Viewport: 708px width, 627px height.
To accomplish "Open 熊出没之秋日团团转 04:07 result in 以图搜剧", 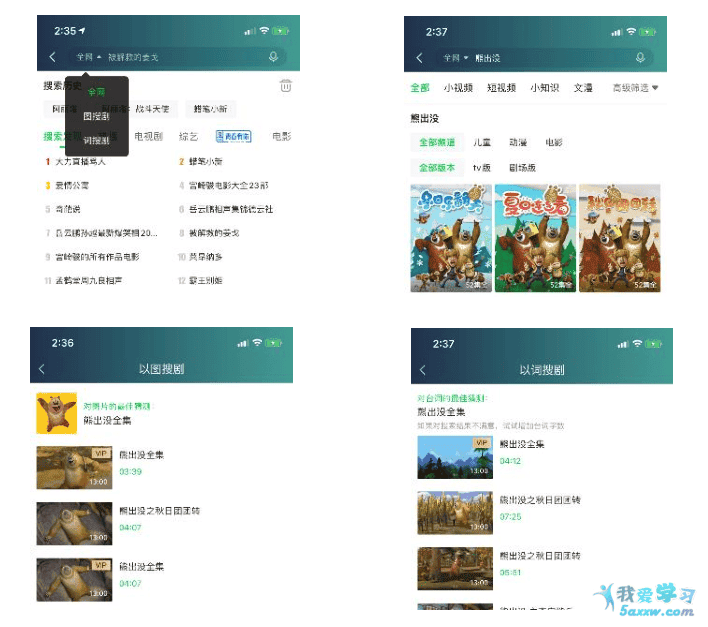I will (x=75, y=523).
